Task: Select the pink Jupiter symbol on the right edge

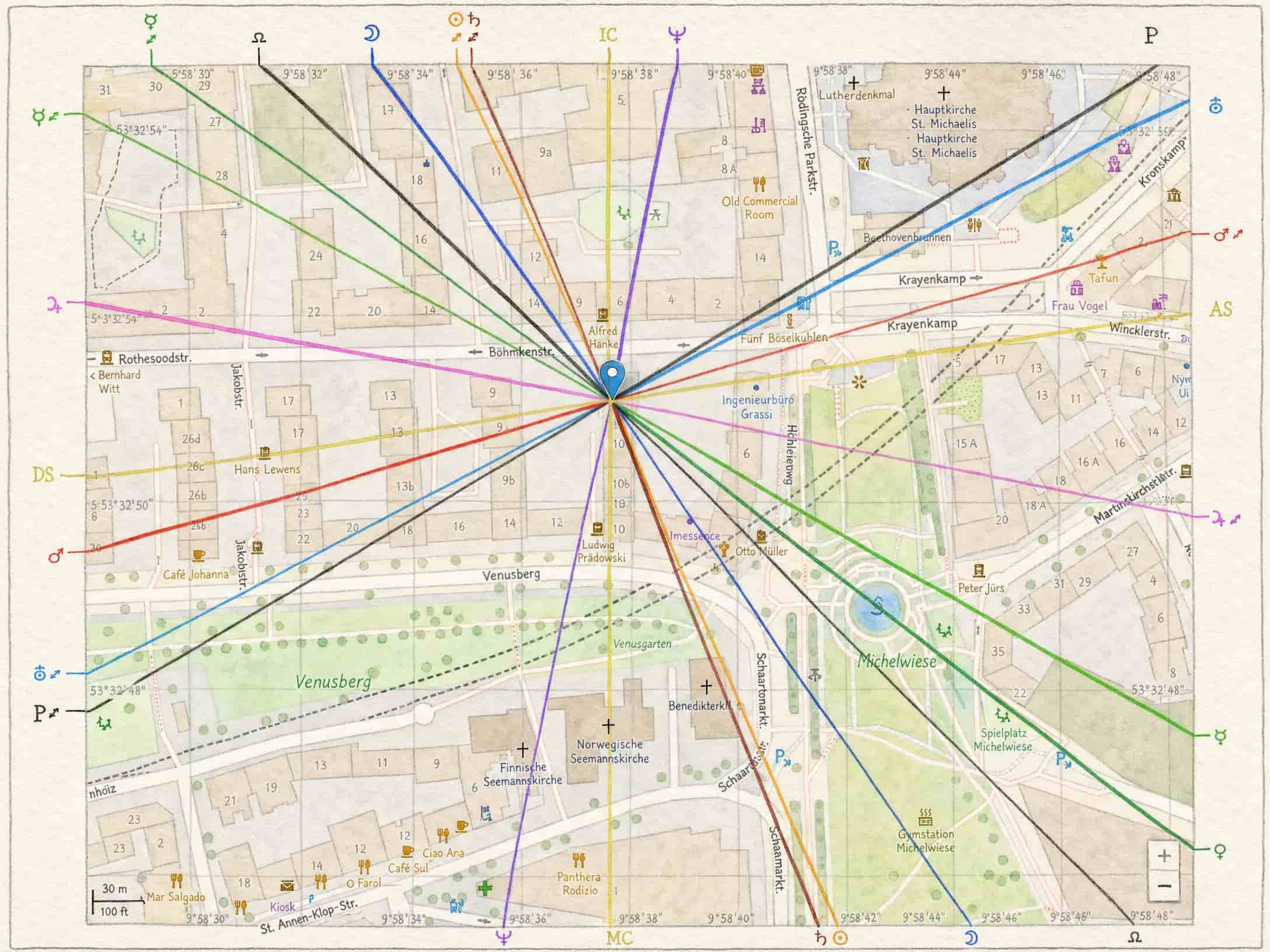Action: click(1217, 518)
